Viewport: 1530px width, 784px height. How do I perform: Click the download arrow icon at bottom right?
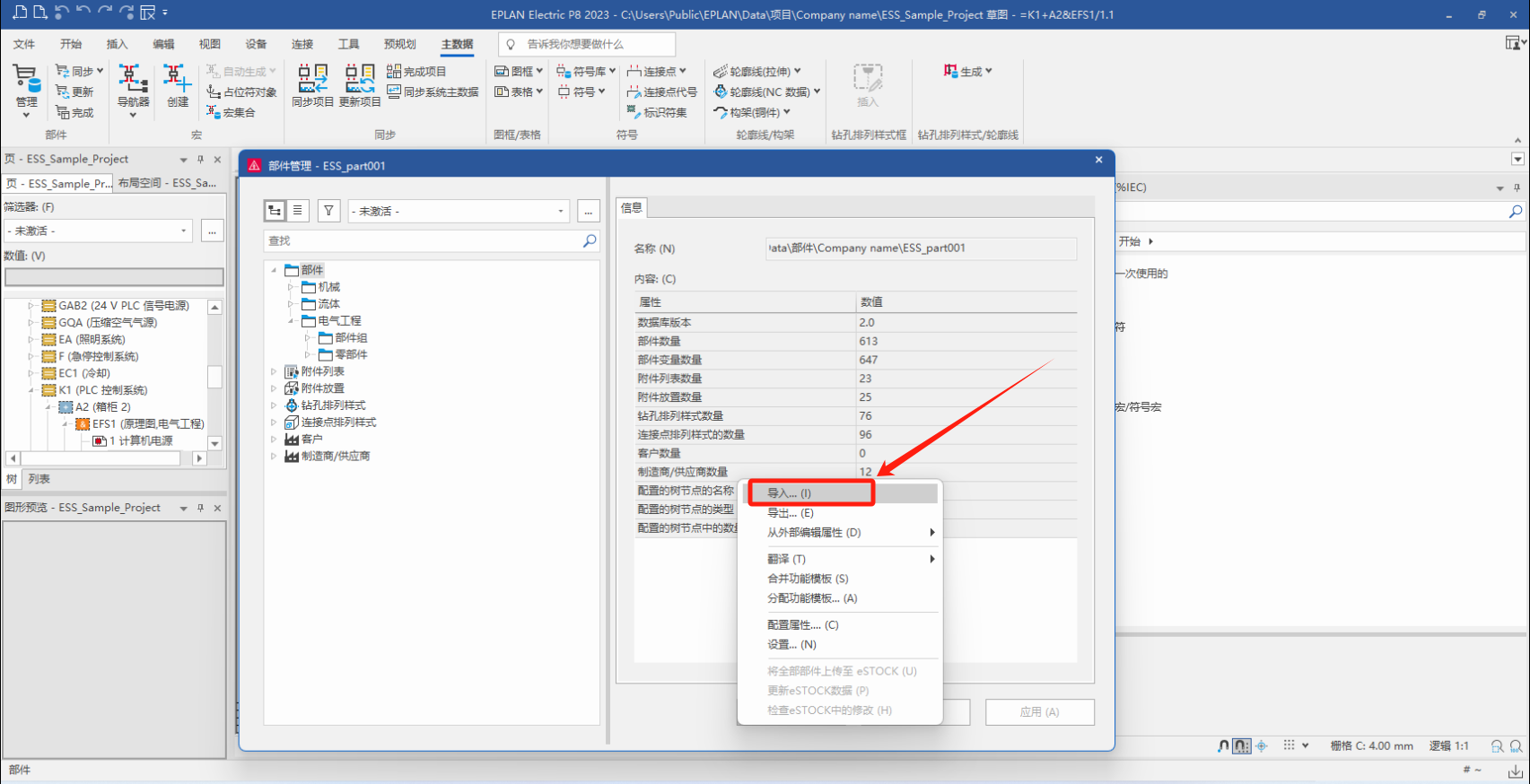pyautogui.click(x=1515, y=771)
